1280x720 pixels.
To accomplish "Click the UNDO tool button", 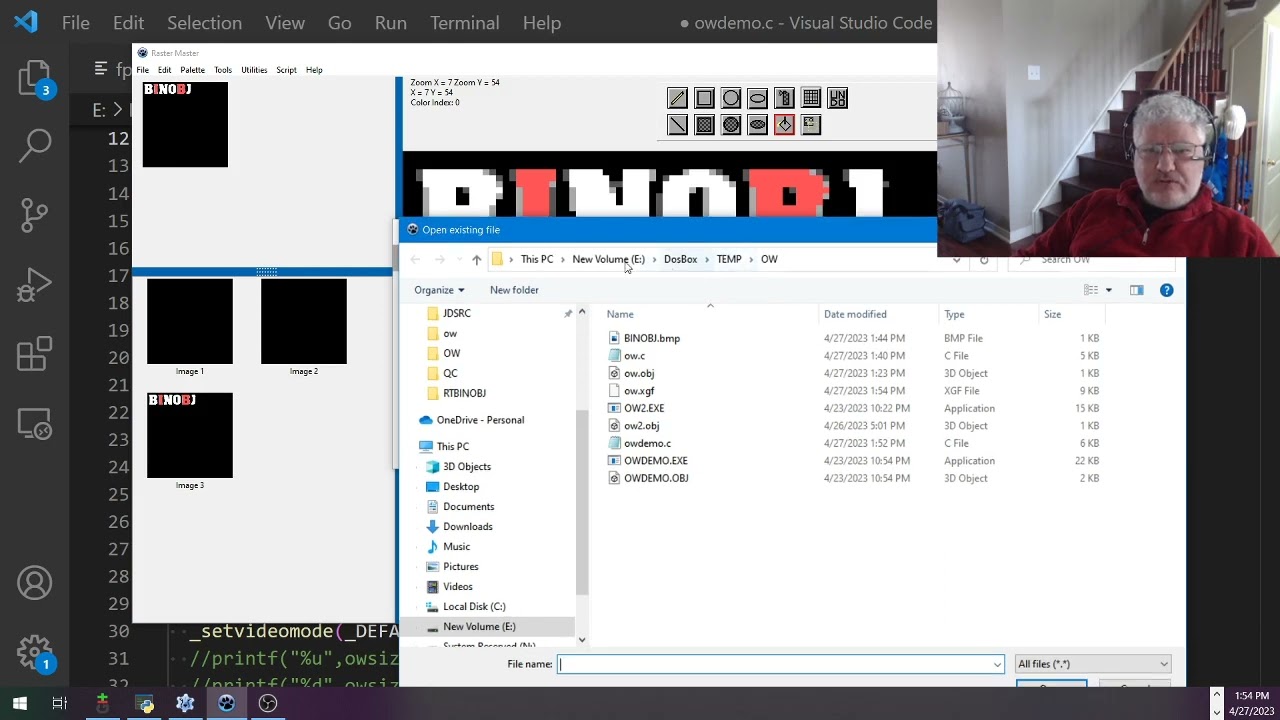I will [x=838, y=98].
